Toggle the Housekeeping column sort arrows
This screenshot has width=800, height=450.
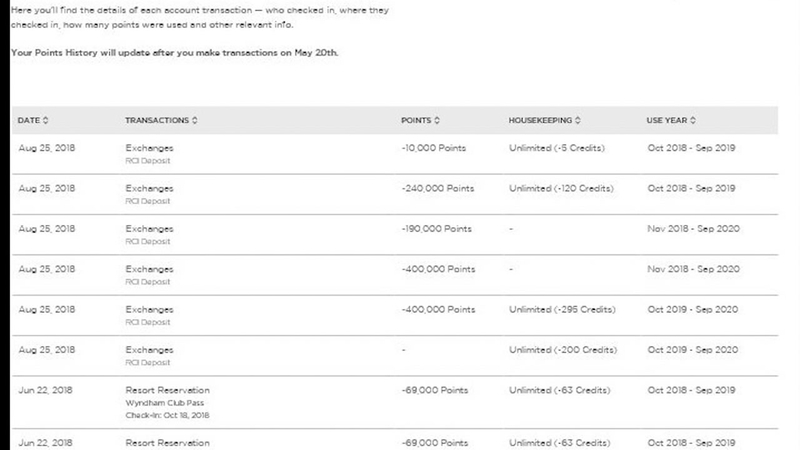pyautogui.click(x=578, y=120)
